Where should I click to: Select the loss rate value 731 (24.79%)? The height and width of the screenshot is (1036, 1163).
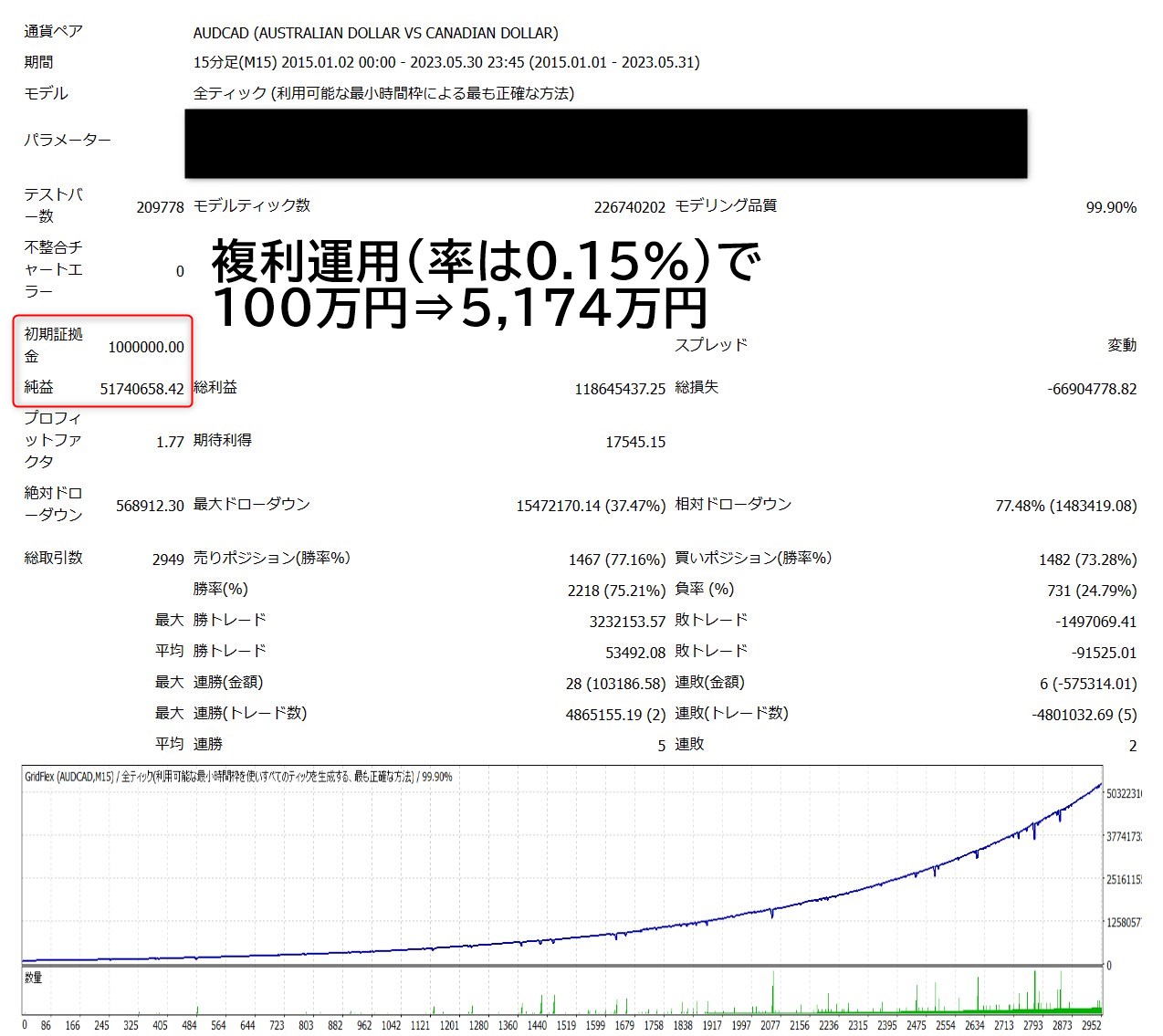click(1092, 591)
